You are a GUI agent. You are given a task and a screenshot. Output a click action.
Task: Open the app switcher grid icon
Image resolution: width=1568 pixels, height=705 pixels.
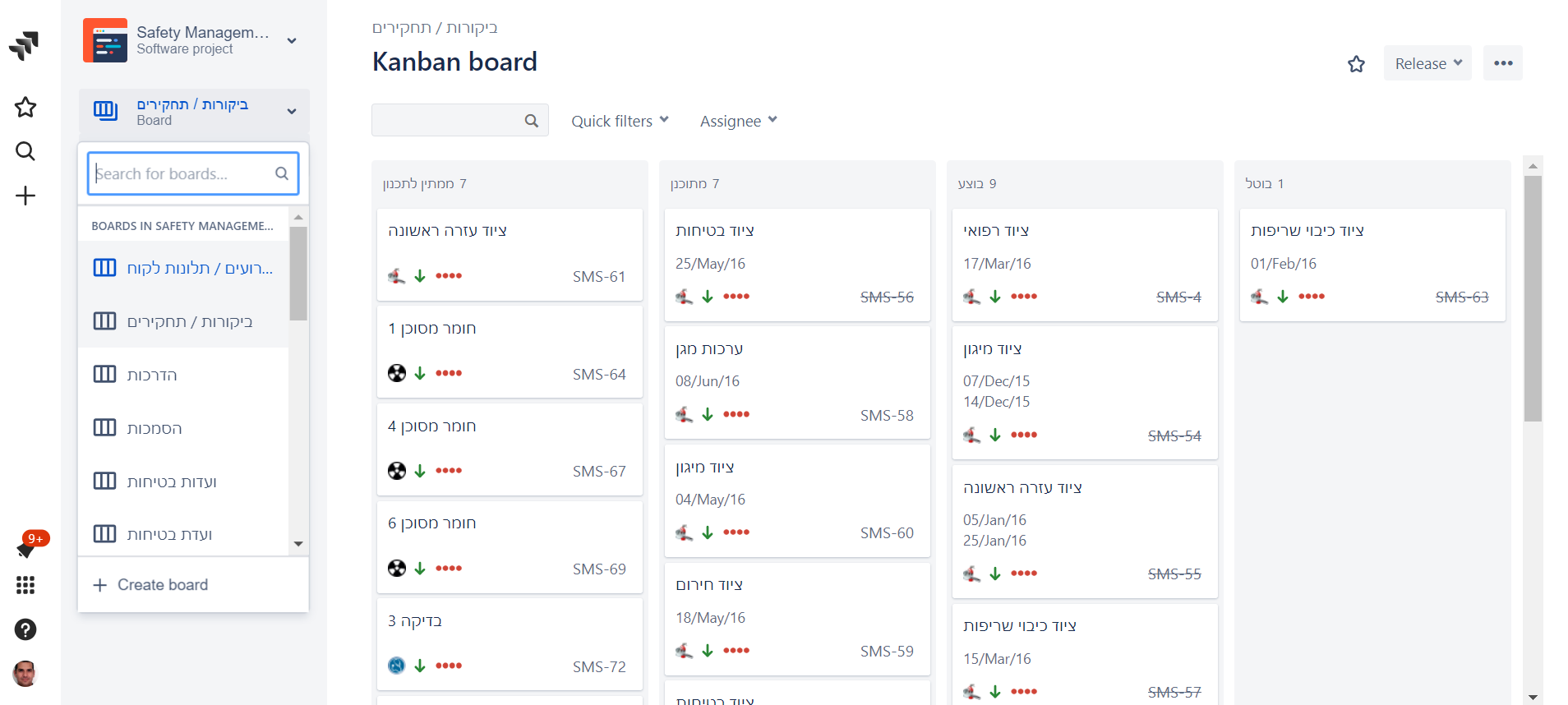25,585
